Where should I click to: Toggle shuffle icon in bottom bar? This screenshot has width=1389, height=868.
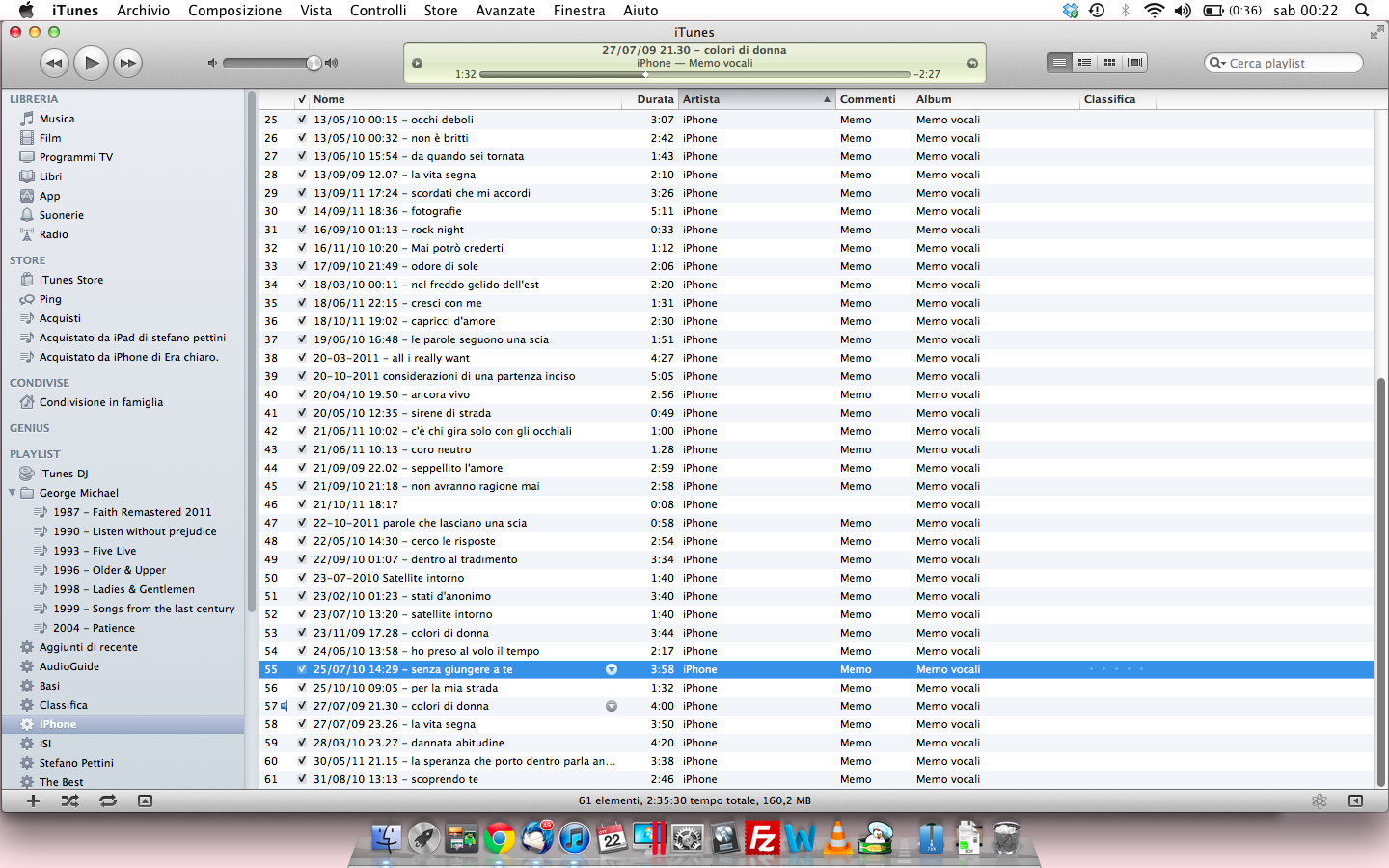pyautogui.click(x=70, y=800)
